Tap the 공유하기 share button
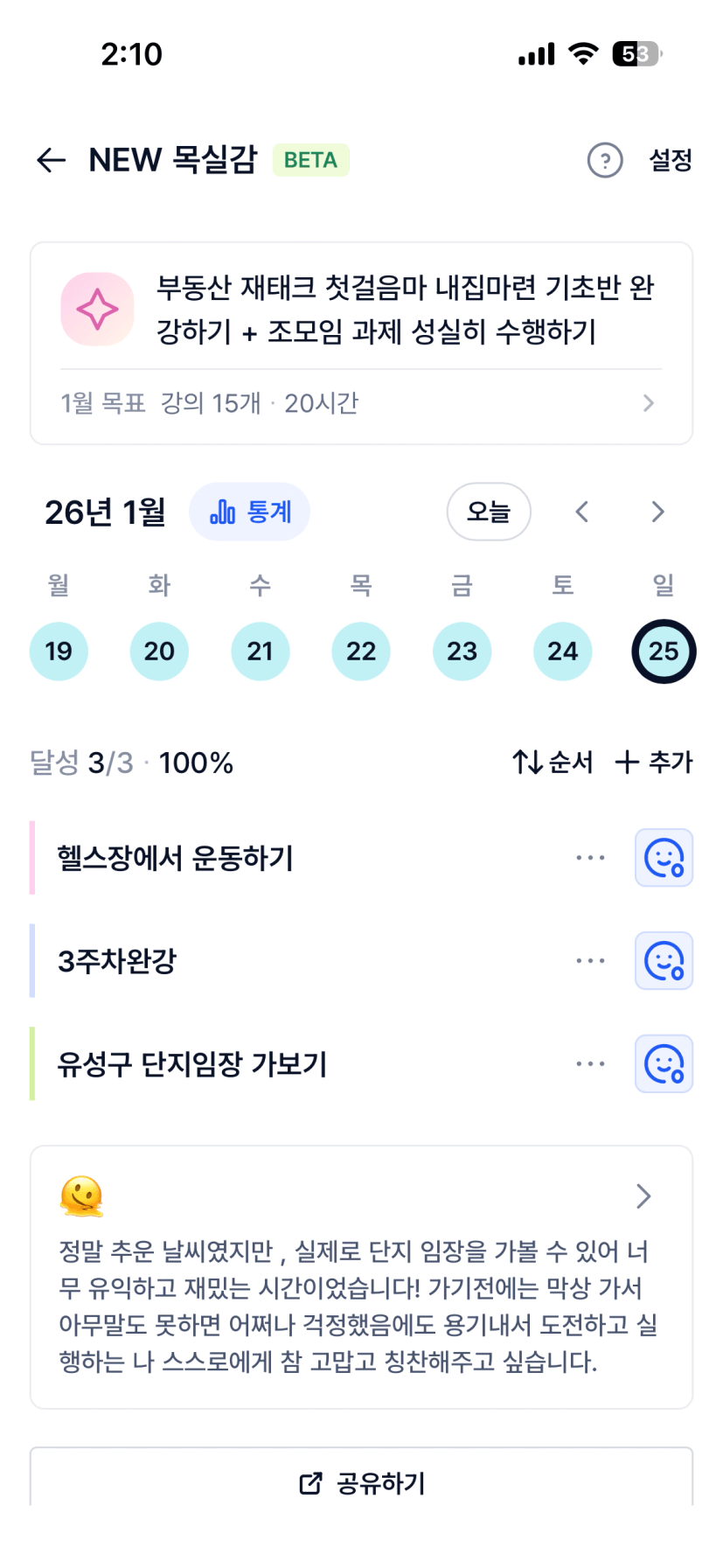The image size is (723, 1568). (x=362, y=1483)
